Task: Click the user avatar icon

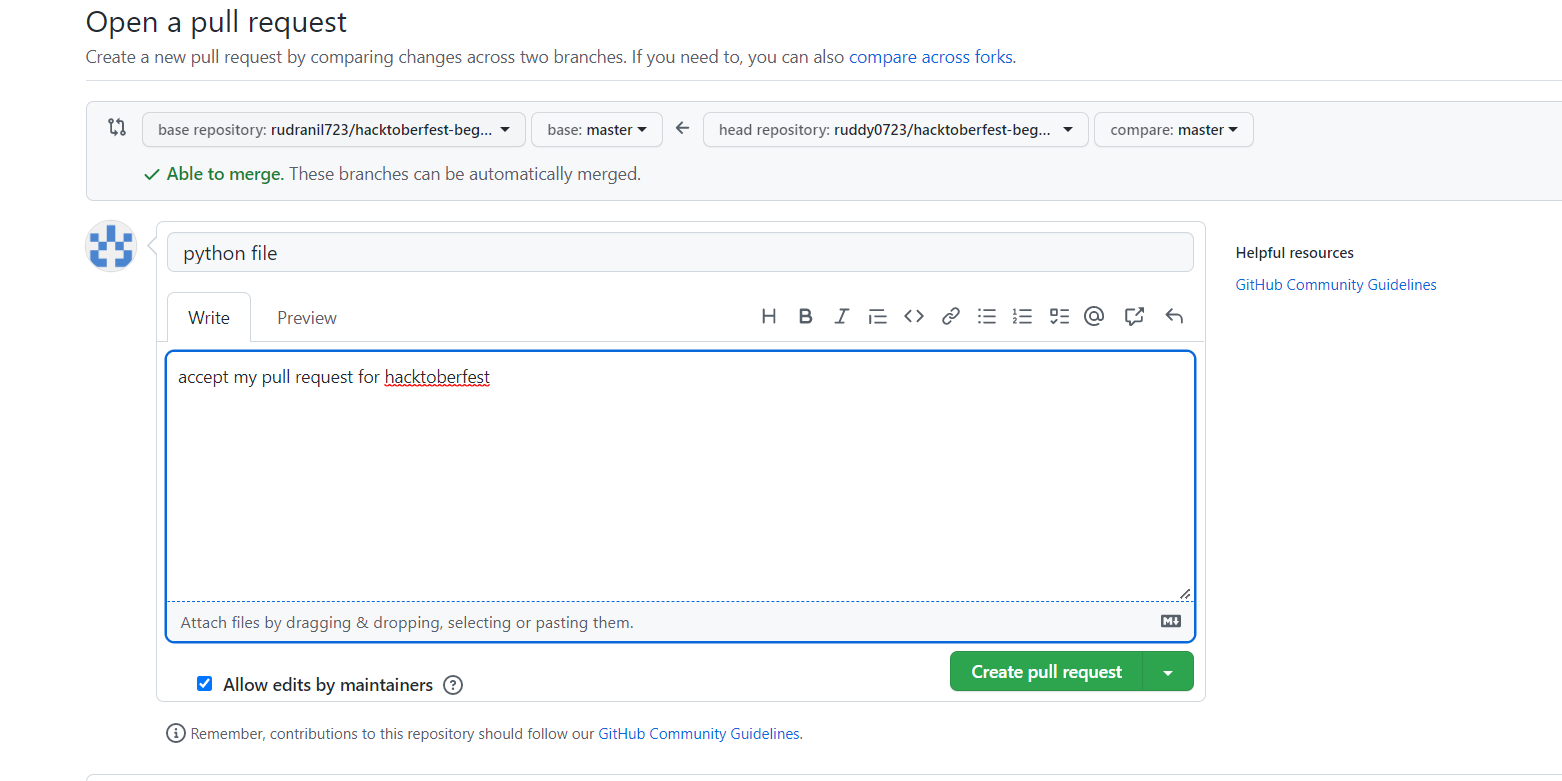Action: [111, 246]
